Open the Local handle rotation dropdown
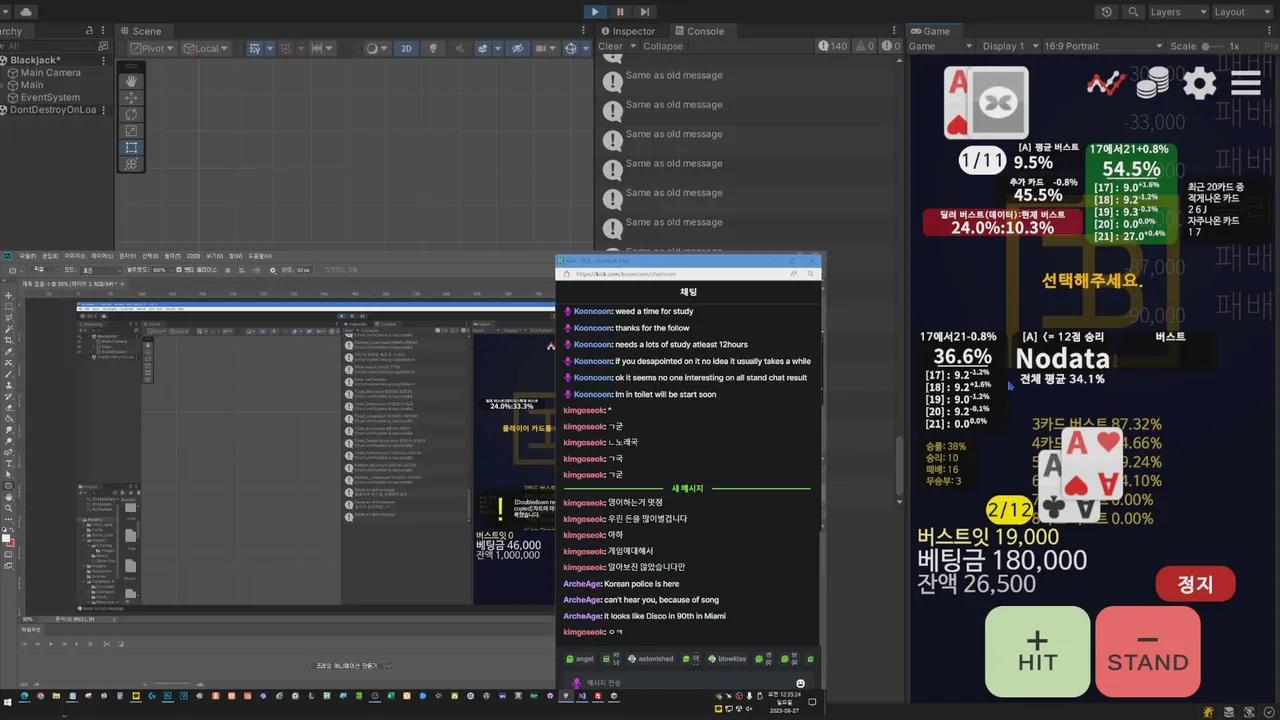 tap(206, 48)
